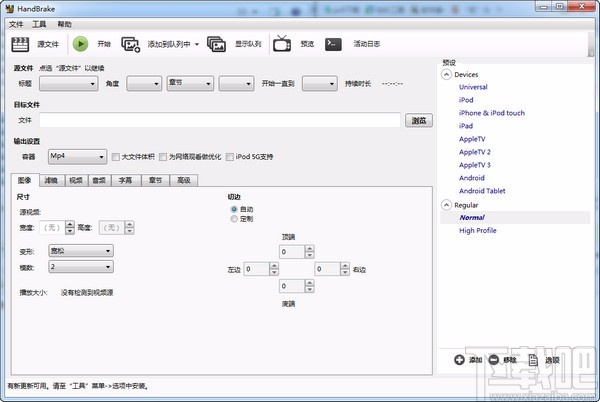Open the Modulus dropdown showing 2
The height and width of the screenshot is (402, 600).
coord(81,267)
